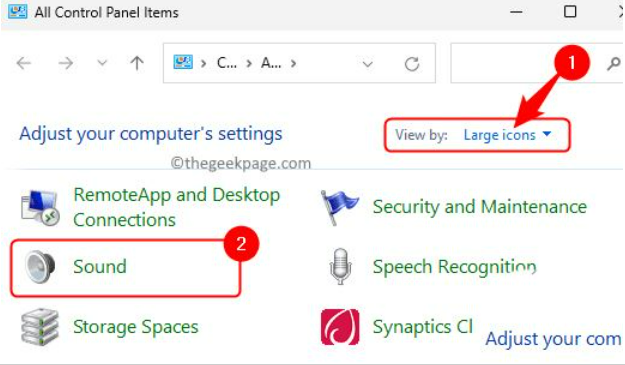
Task: Open the Sound link
Action: [x=100, y=267]
